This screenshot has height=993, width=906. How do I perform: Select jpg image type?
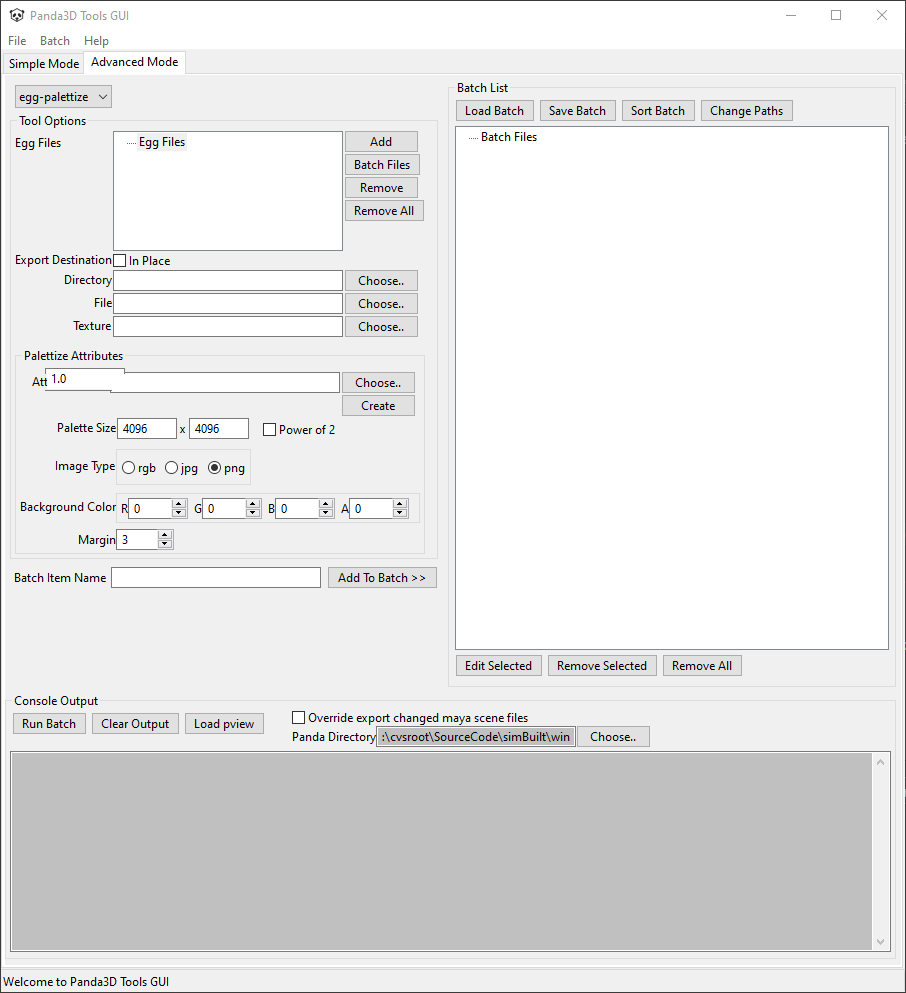pos(171,468)
